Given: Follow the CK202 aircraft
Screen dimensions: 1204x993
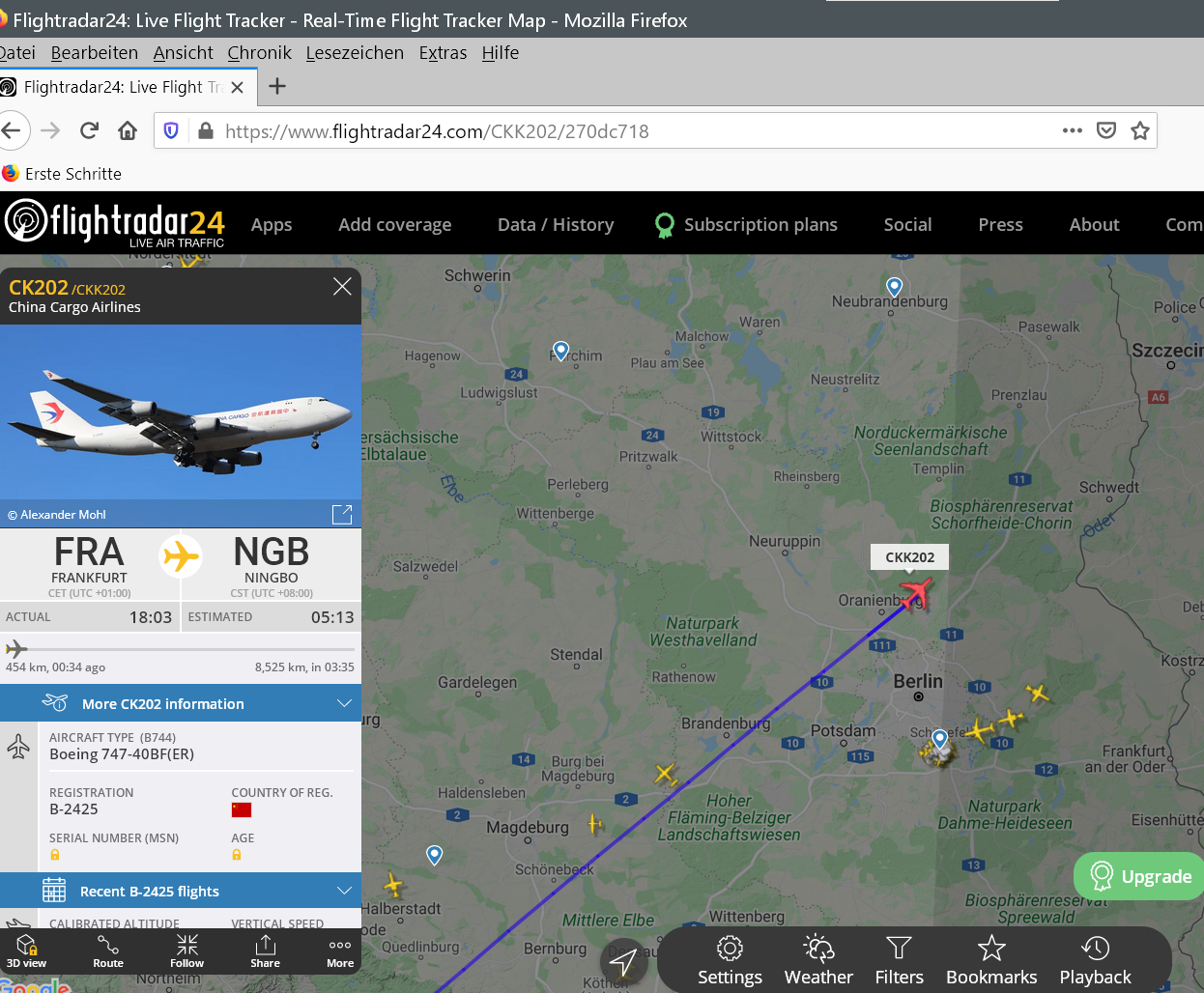Looking at the screenshot, I should (x=186, y=950).
